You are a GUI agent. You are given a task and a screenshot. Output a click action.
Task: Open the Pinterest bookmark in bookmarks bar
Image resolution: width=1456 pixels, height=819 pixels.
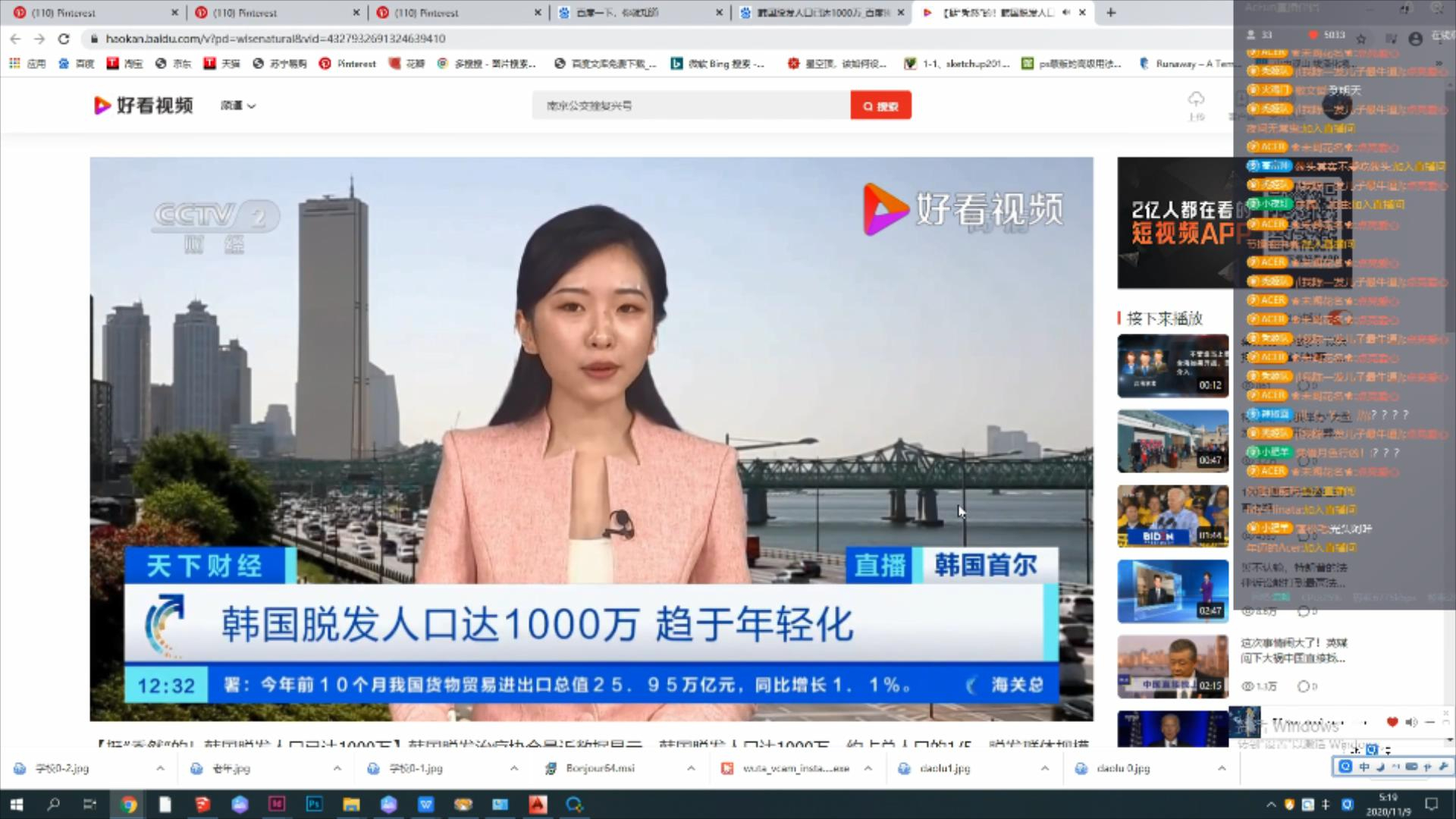(x=348, y=64)
